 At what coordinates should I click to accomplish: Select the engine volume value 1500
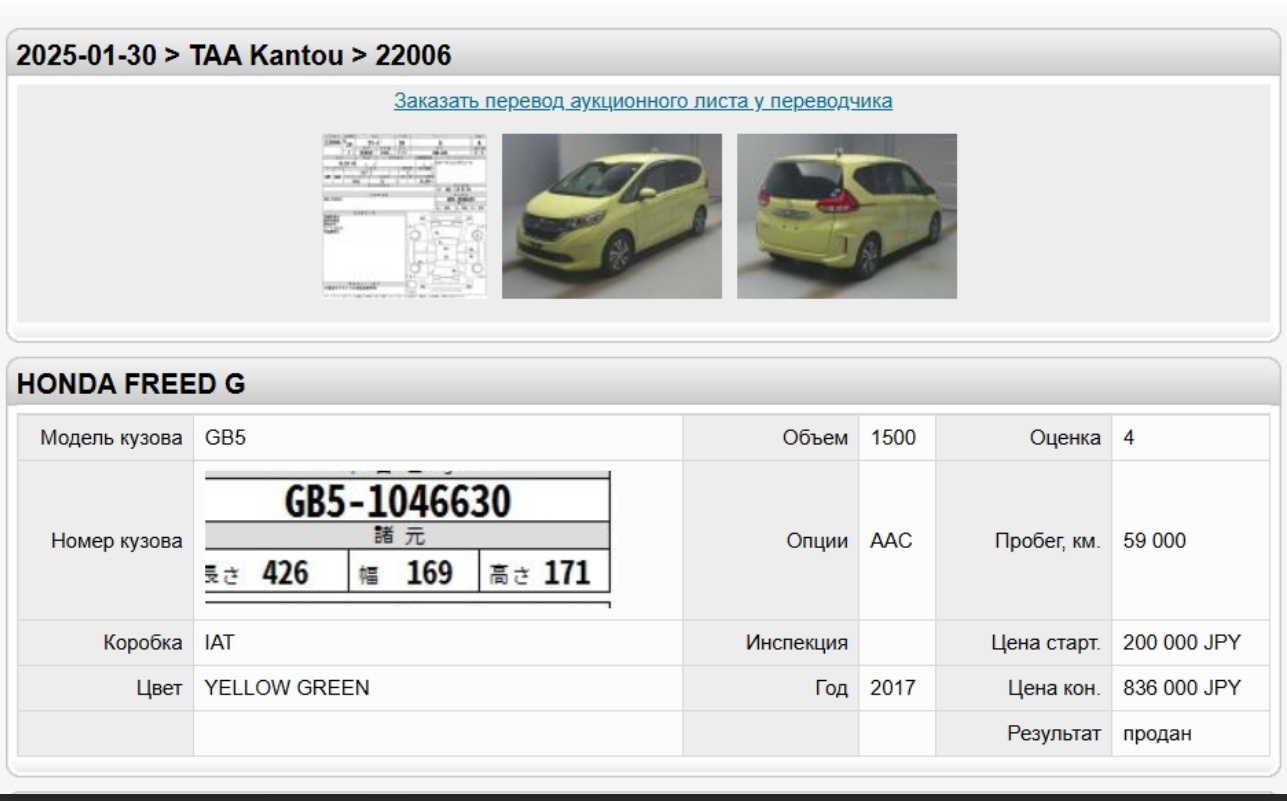point(888,438)
